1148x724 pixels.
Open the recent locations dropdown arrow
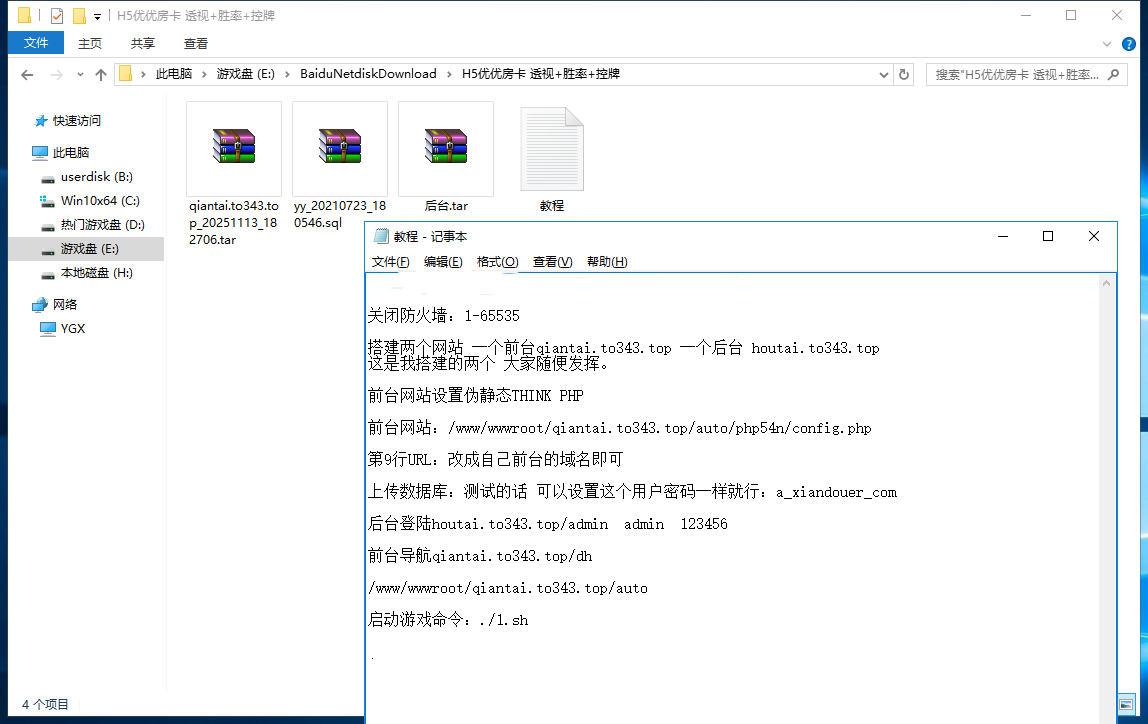pos(79,75)
